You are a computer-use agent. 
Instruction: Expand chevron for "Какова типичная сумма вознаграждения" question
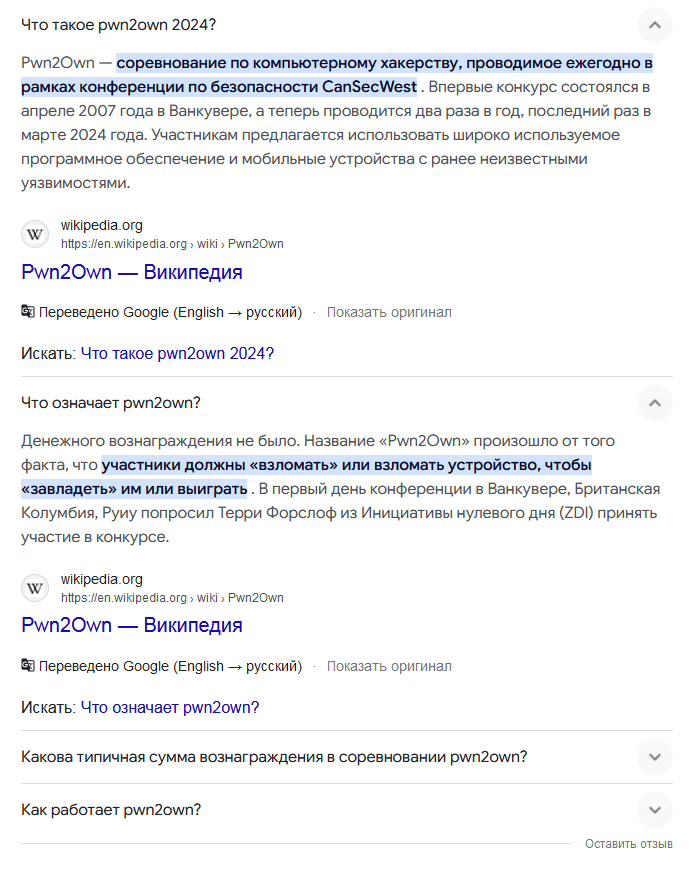click(654, 757)
